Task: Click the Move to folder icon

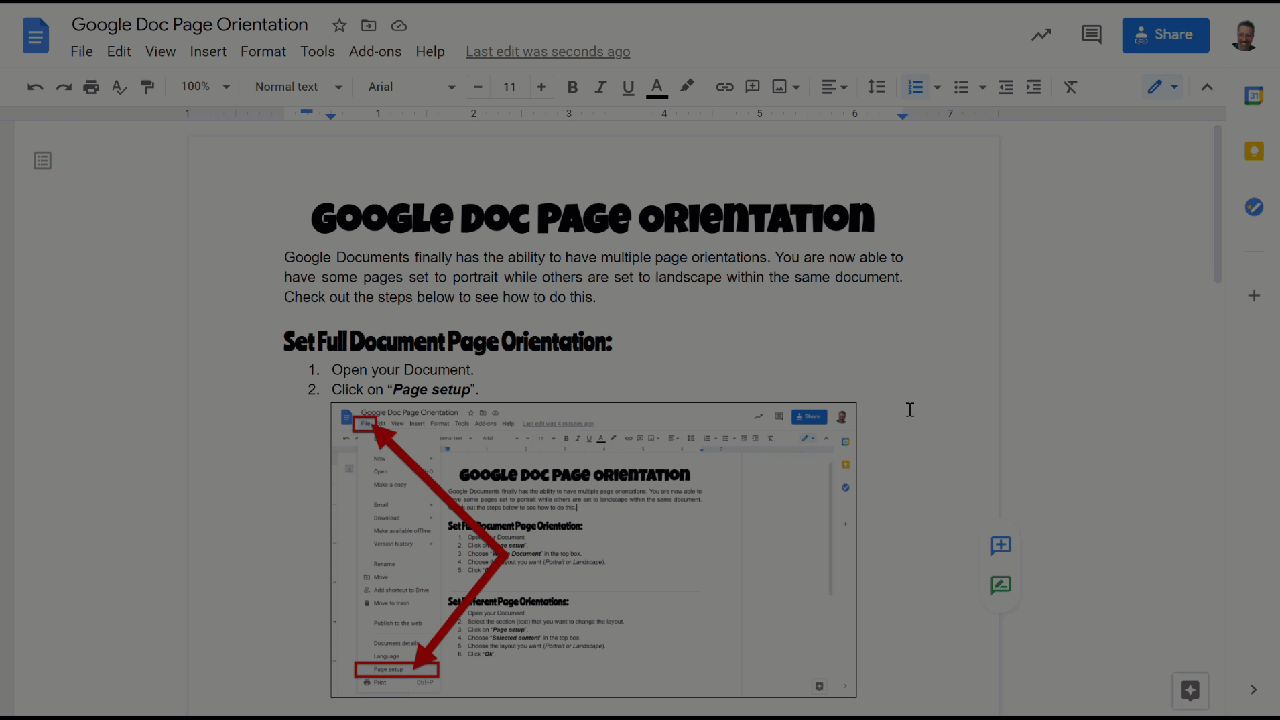Action: click(369, 26)
